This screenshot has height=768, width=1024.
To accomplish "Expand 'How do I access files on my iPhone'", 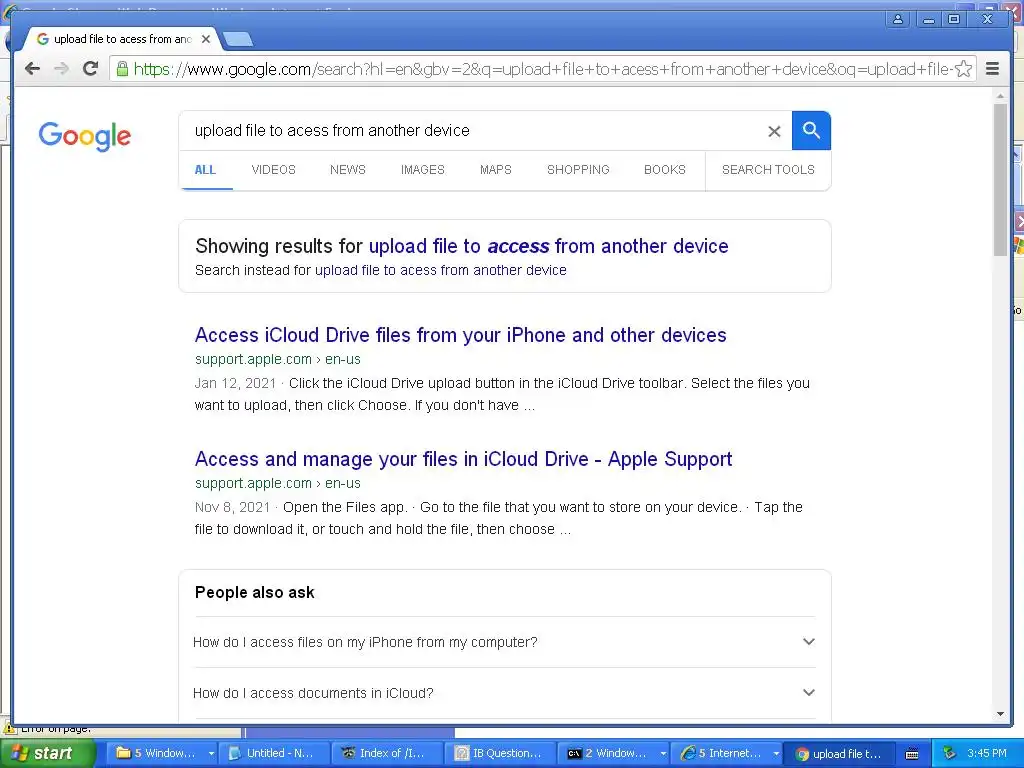I will [x=504, y=642].
